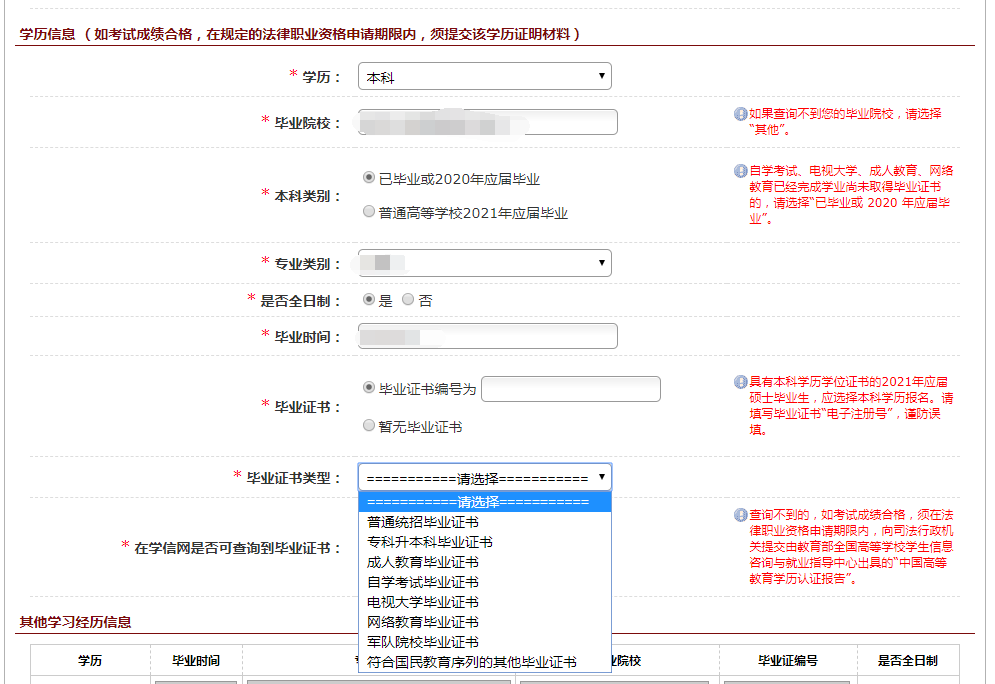995x684 pixels.
Task: Click the 毕业证书编号 input field
Action: (x=571, y=389)
